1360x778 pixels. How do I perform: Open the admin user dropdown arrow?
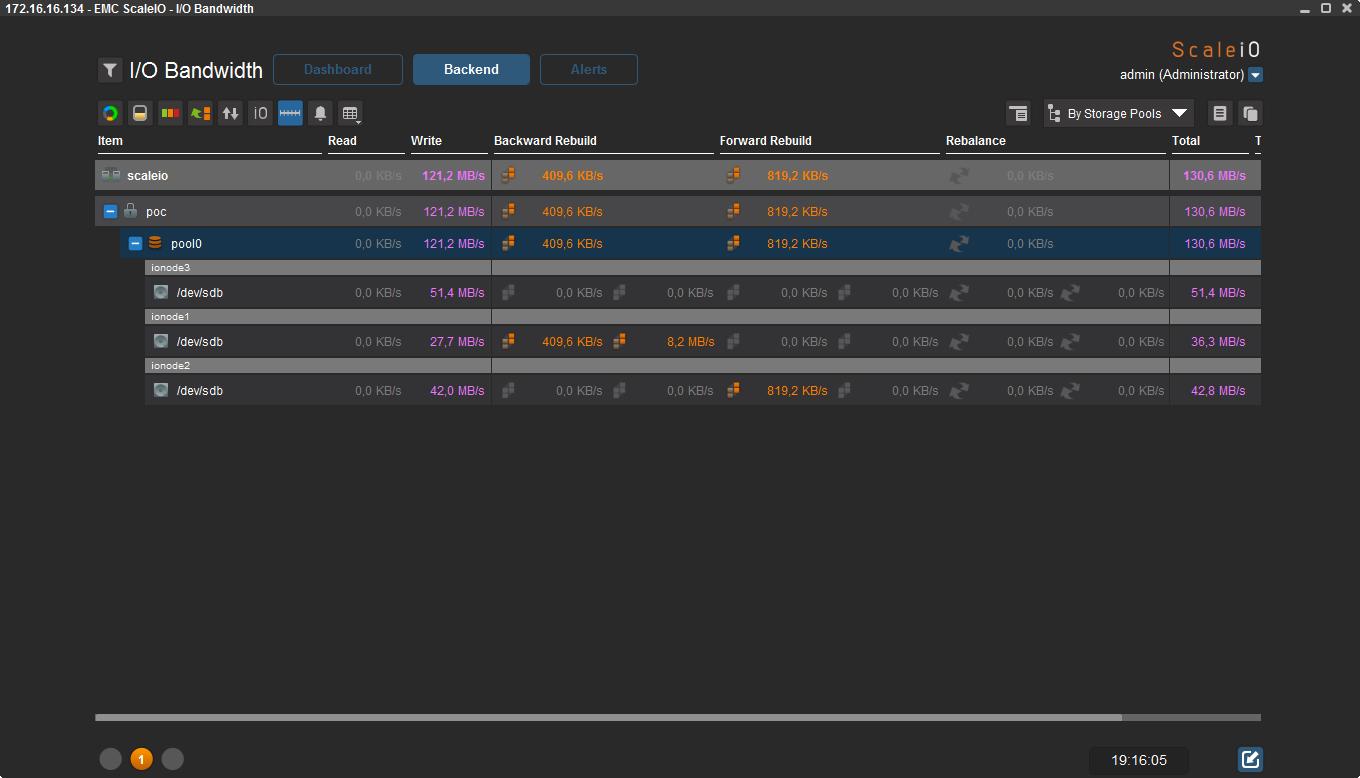[x=1256, y=75]
